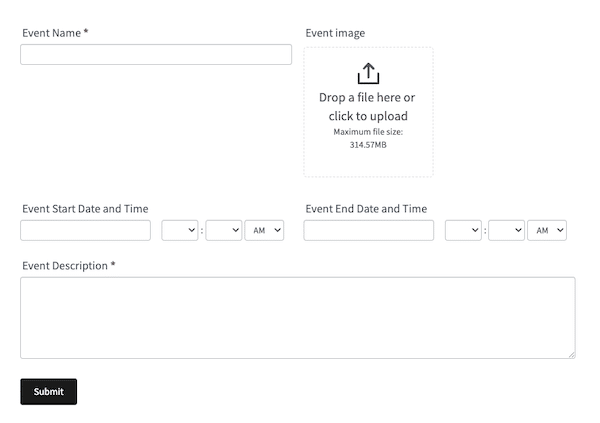Open the start time AM/PM dropdown
This screenshot has height=423, width=600.
pos(264,230)
